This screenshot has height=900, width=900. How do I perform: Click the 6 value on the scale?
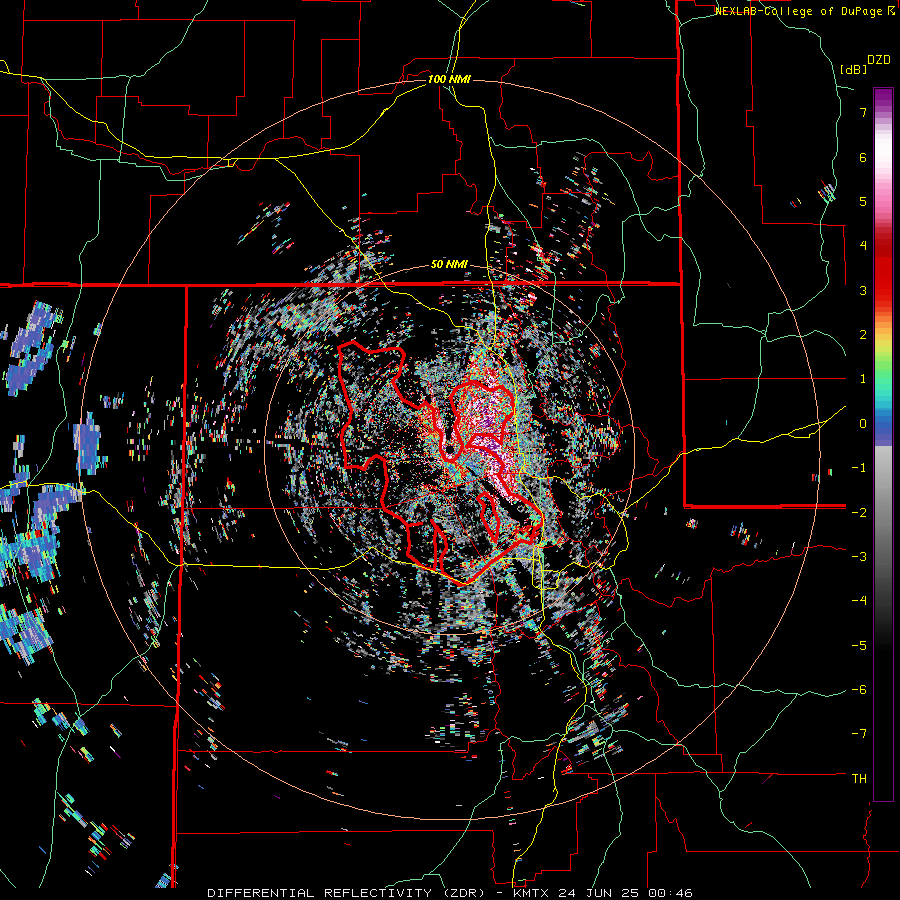863,157
